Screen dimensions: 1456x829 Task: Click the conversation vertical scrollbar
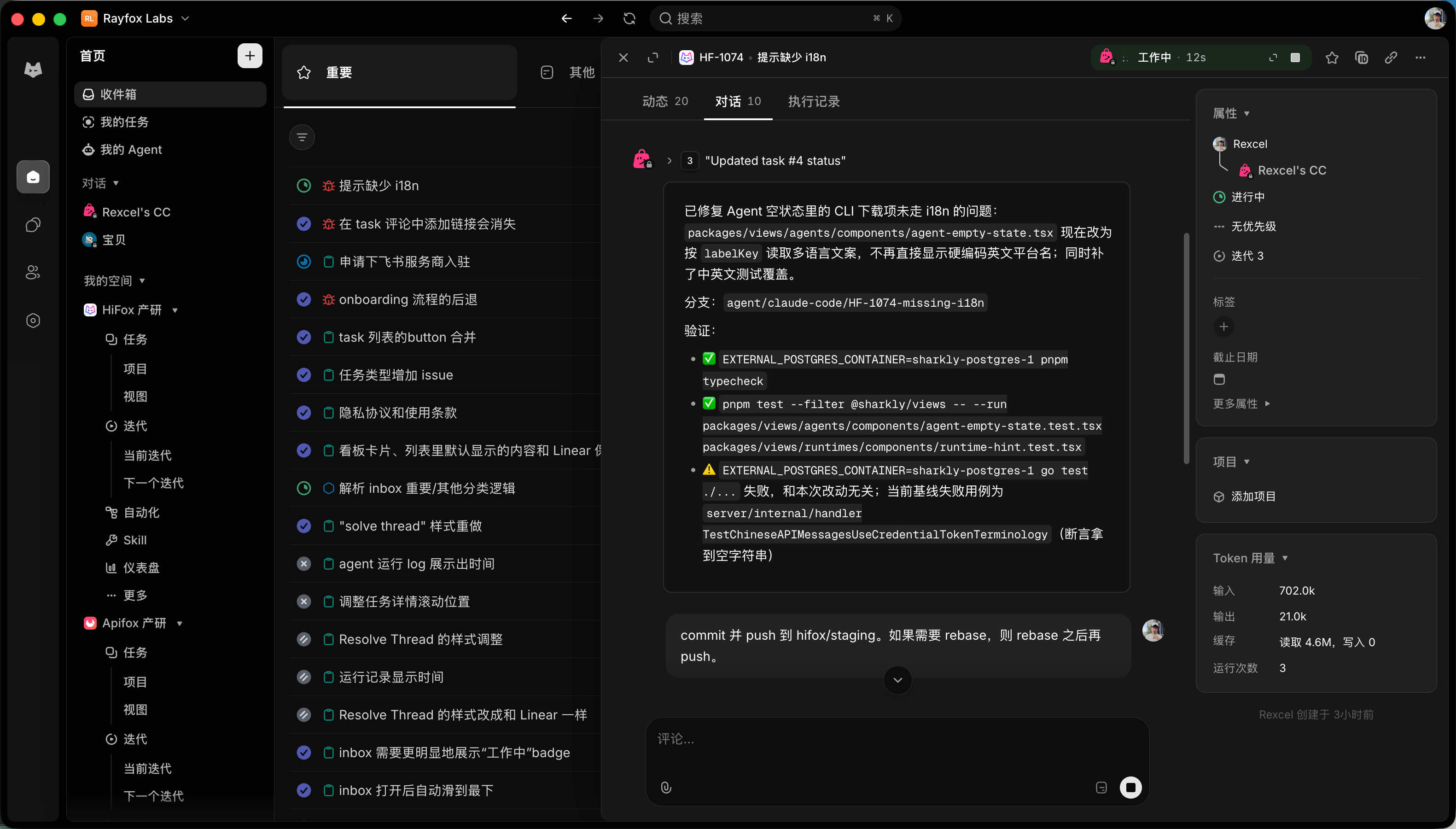tap(1186, 348)
